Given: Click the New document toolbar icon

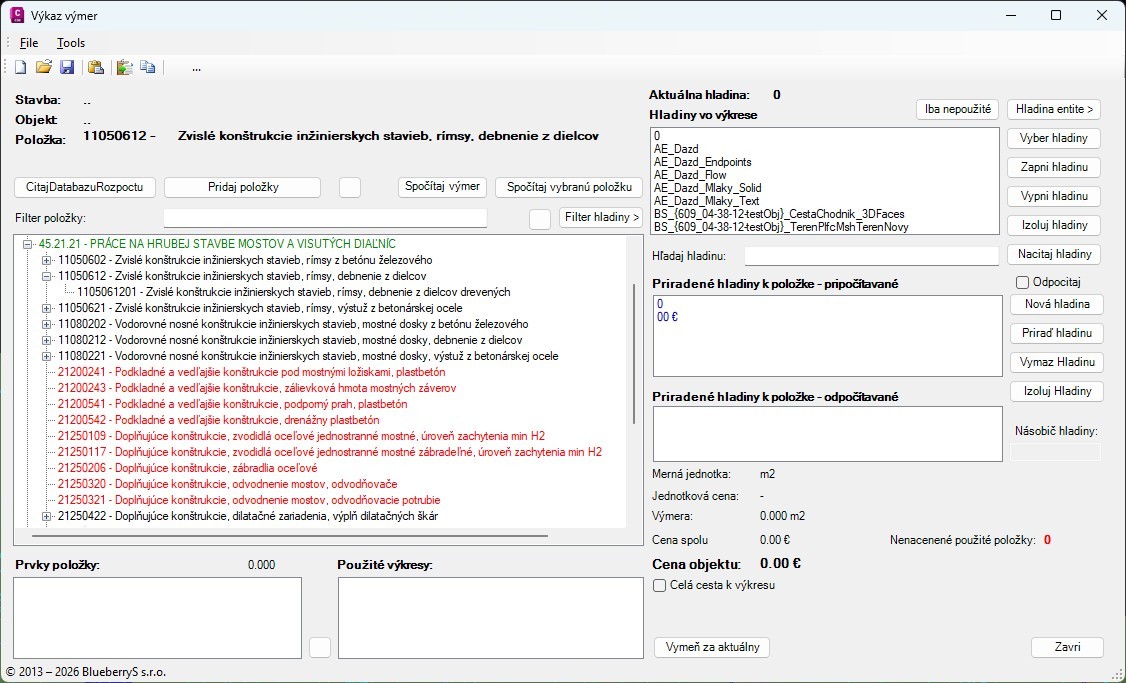Looking at the screenshot, I should [x=20, y=67].
